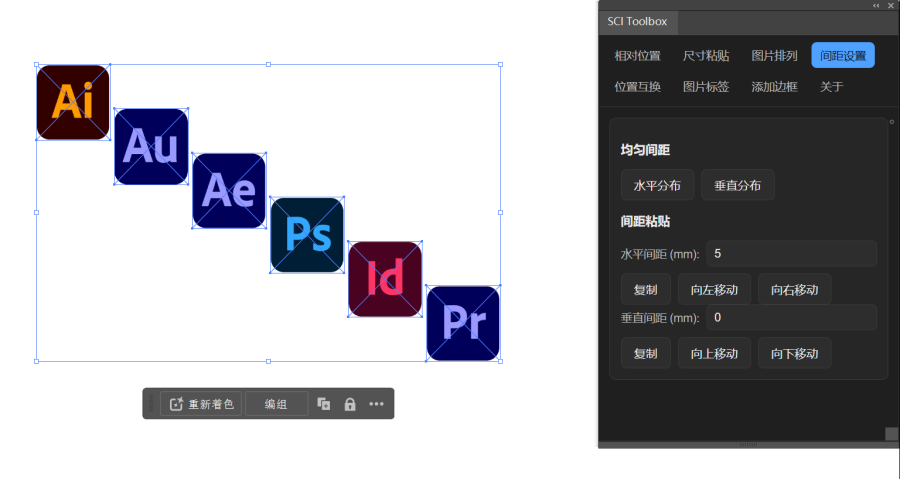Select the Au Audition icon on canvas

point(152,146)
